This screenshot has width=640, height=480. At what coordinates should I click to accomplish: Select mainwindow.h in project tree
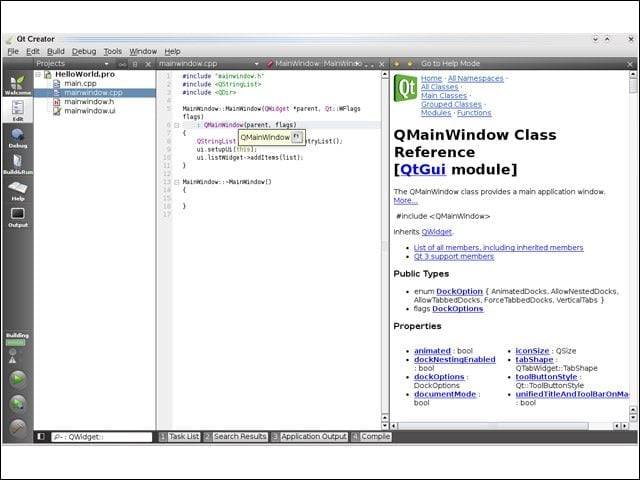[89, 102]
